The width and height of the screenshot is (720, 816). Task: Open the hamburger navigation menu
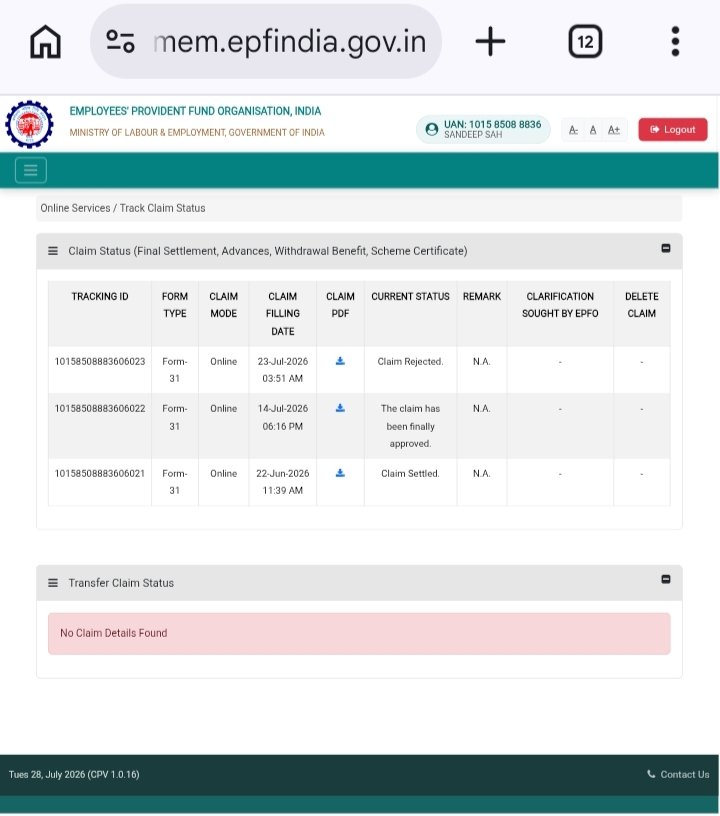click(31, 170)
